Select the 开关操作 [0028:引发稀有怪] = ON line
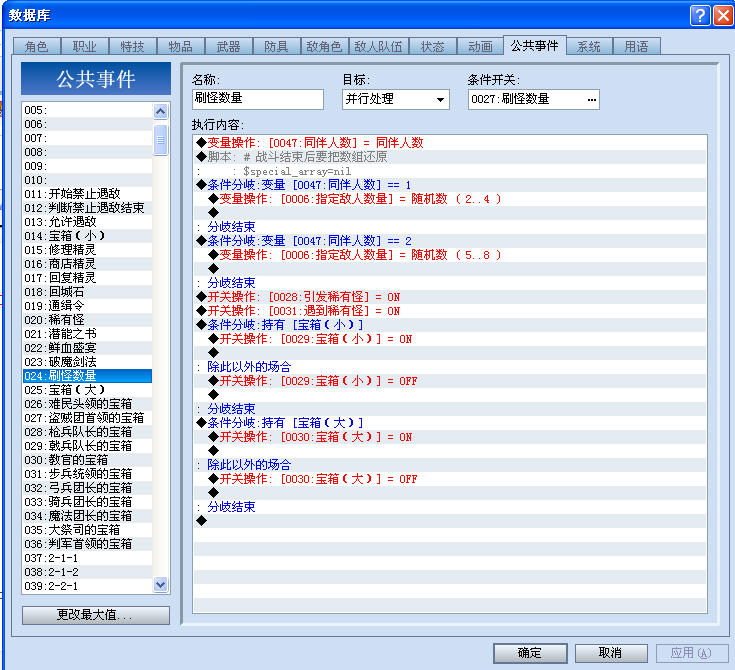This screenshot has height=670, width=735. click(450, 297)
